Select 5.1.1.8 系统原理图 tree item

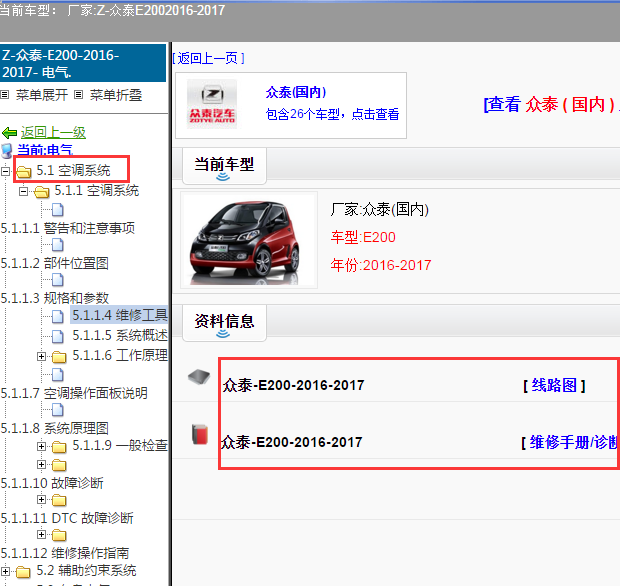coord(55,428)
